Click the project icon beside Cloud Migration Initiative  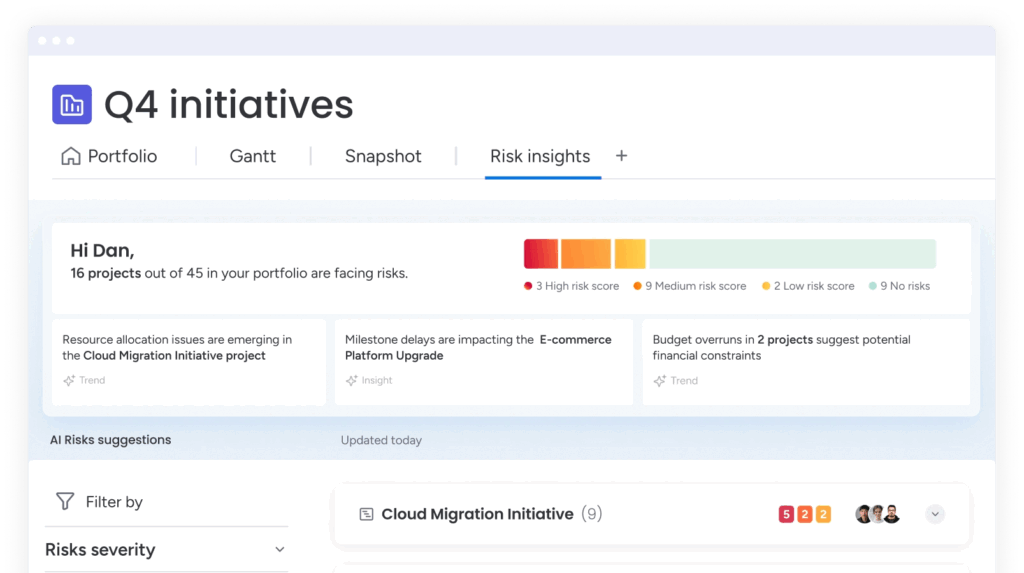[x=366, y=514]
